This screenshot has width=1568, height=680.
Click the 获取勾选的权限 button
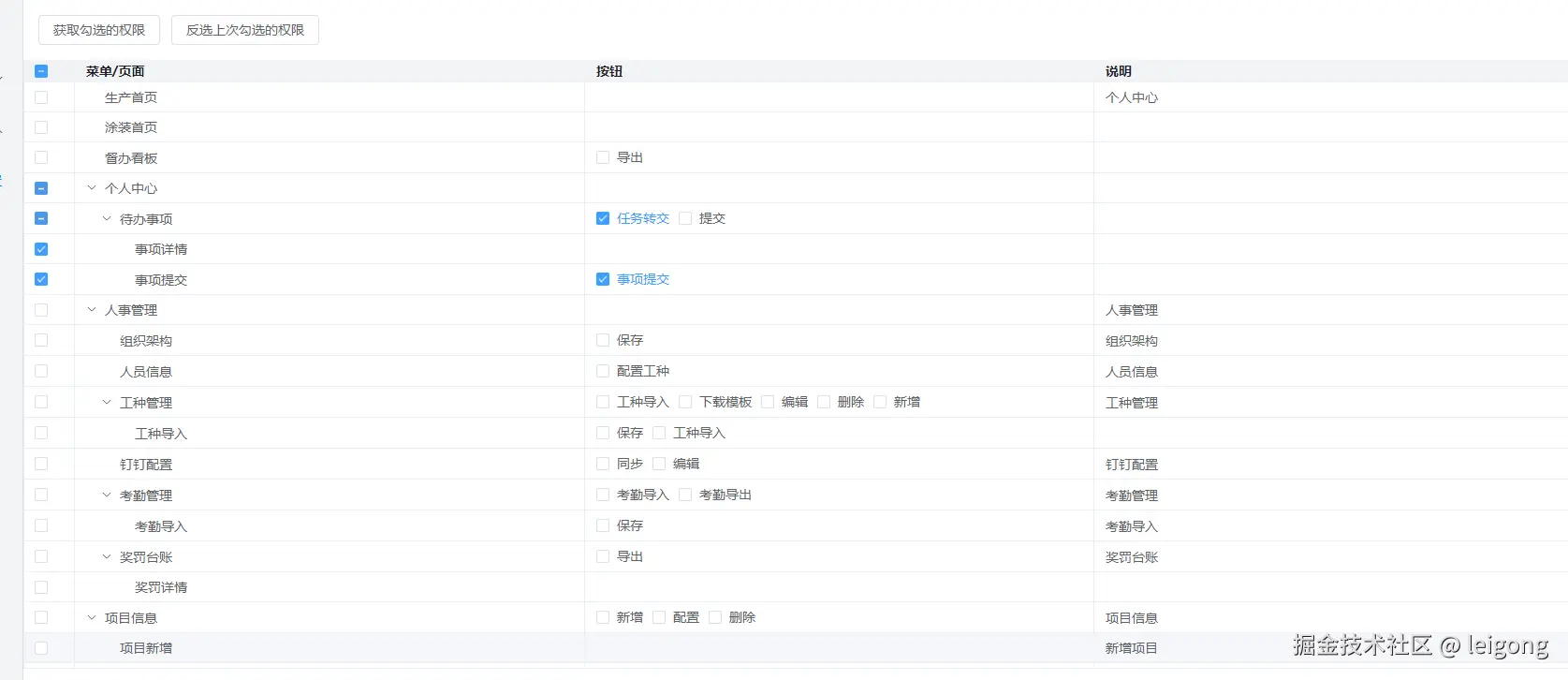[99, 30]
